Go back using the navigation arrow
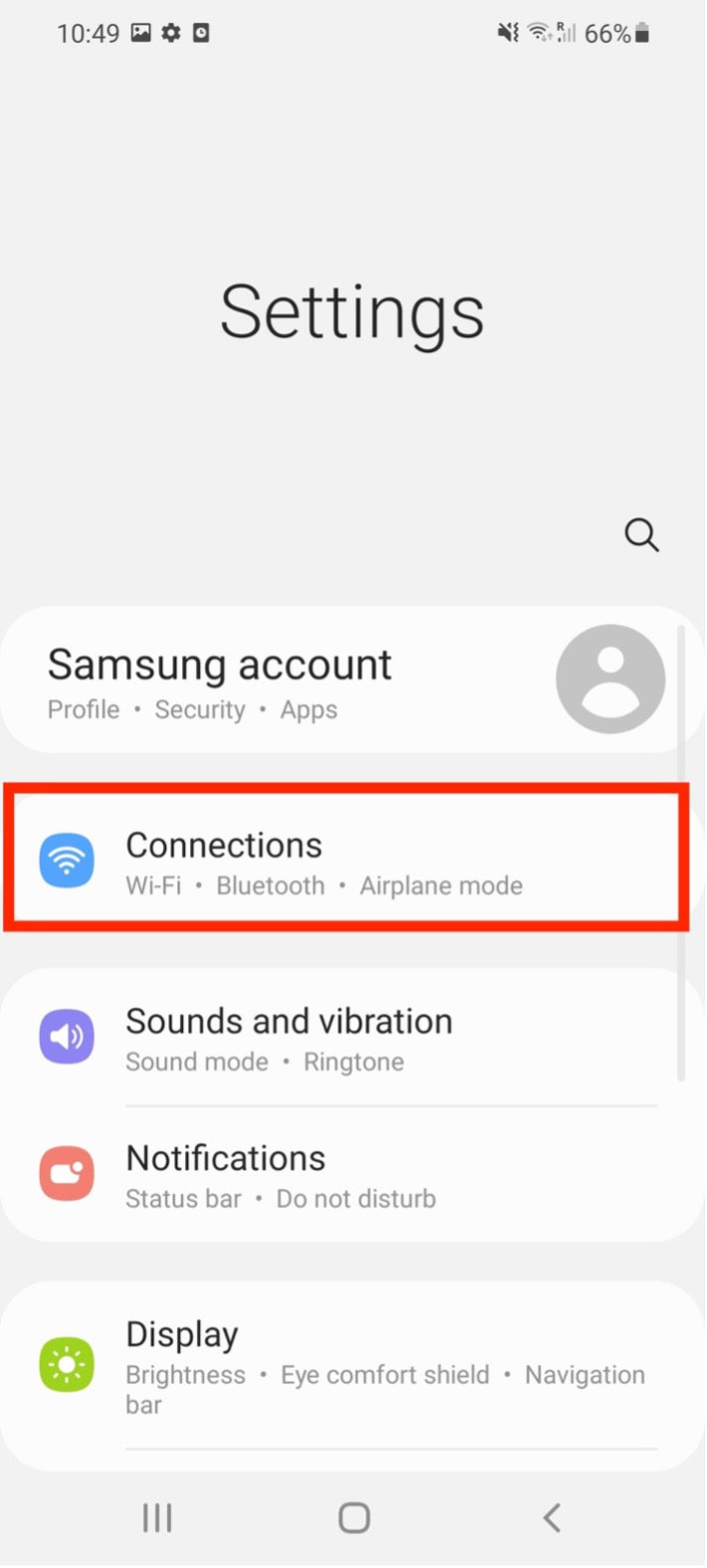Image resolution: width=707 pixels, height=1568 pixels. coord(552,1517)
